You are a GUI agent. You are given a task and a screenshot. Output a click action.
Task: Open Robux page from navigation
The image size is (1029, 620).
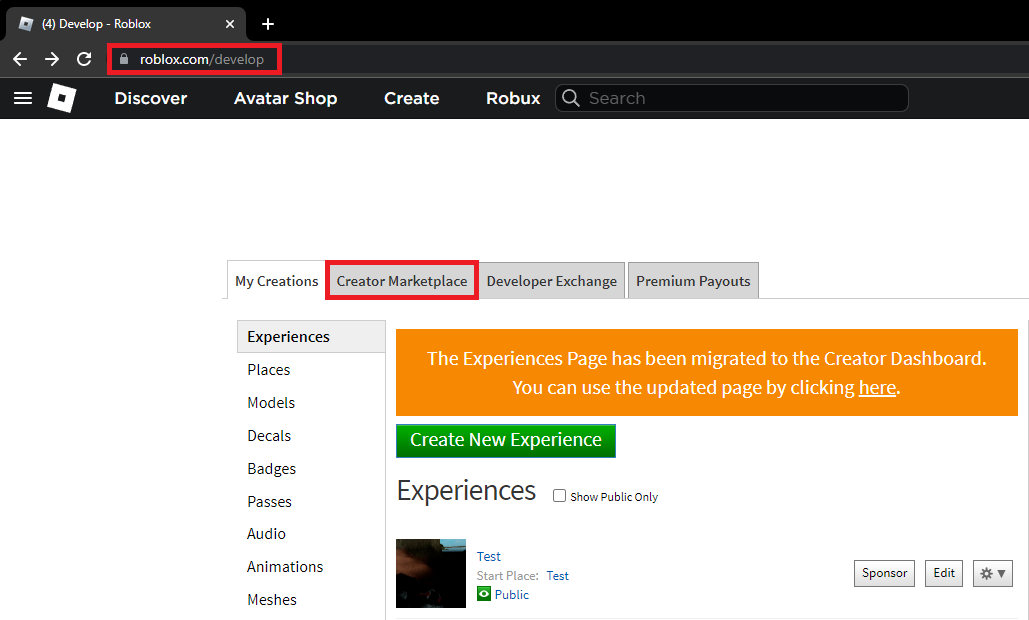click(x=513, y=98)
